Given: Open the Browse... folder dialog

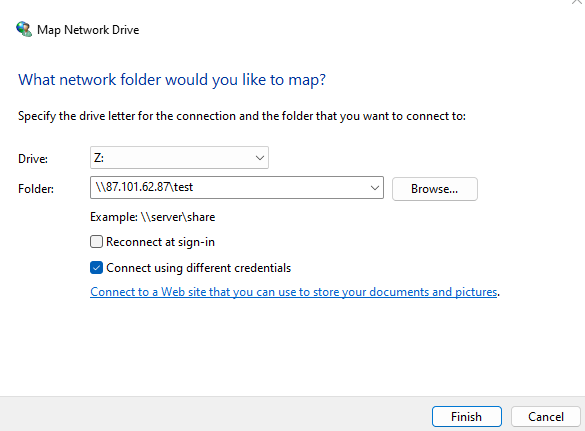Looking at the screenshot, I should (435, 189).
